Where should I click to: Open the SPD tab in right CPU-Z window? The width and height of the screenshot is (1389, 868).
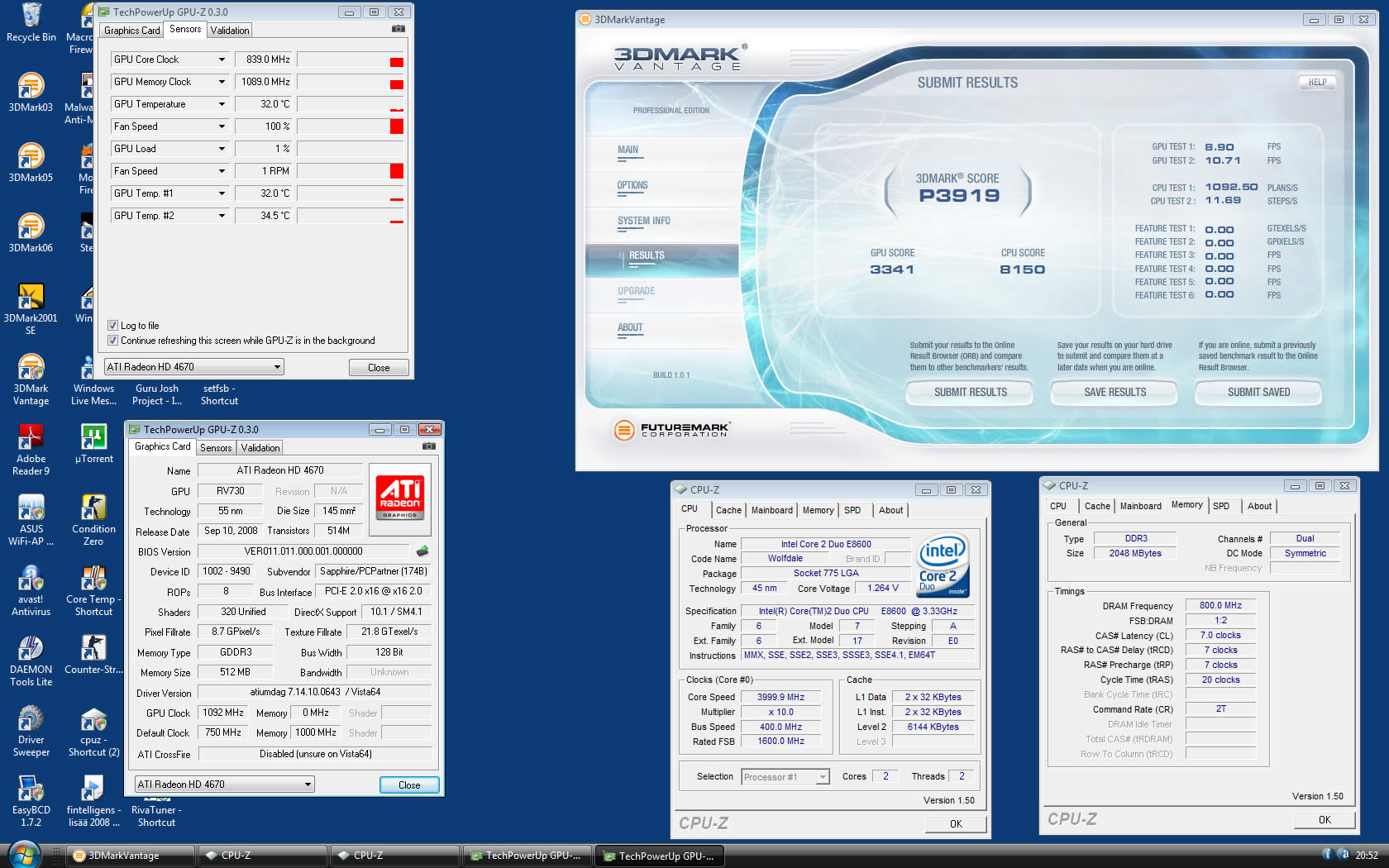tap(1221, 506)
